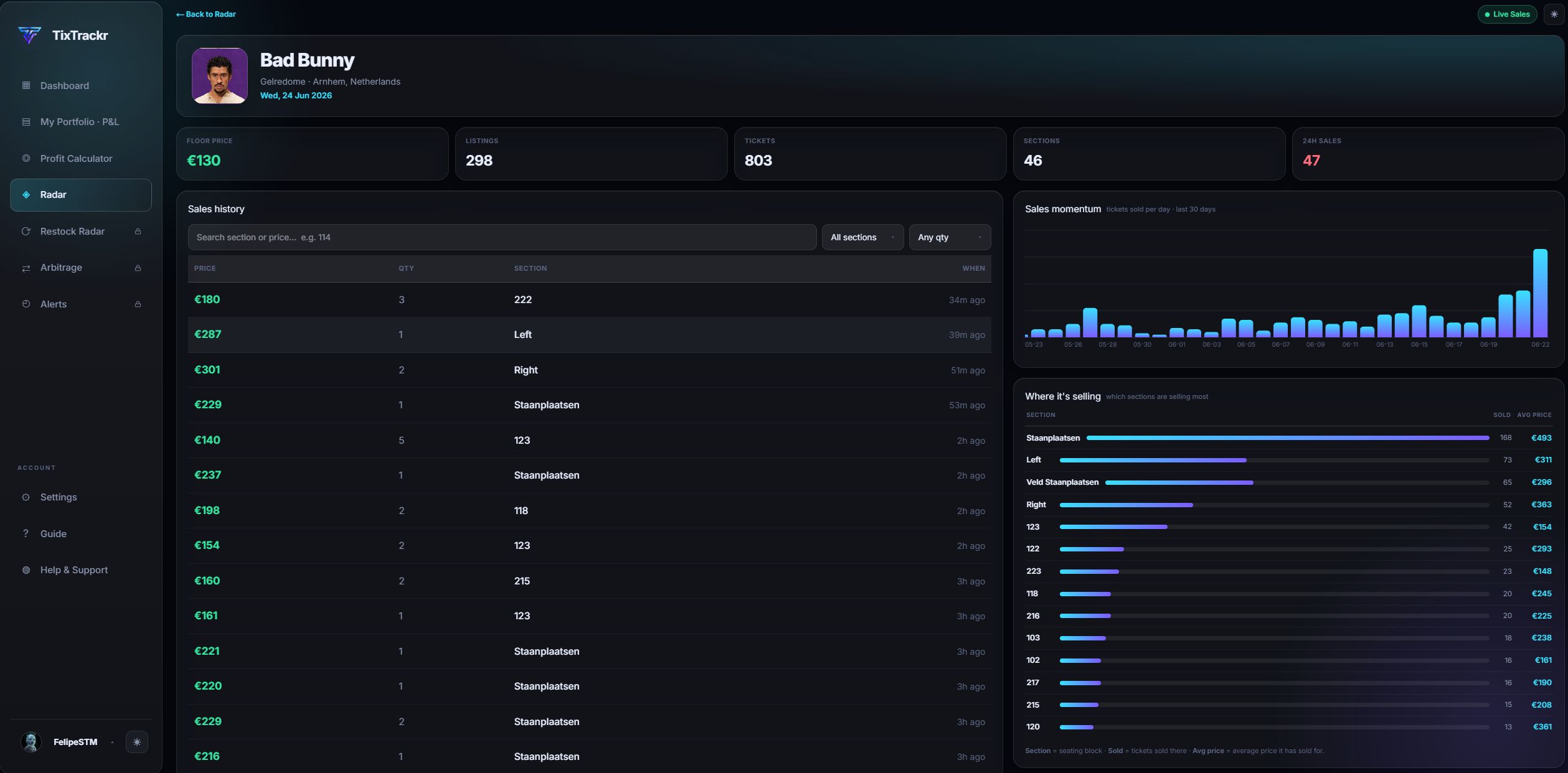Click the €301 sale in Right section
The image size is (1568, 773).
coord(589,370)
